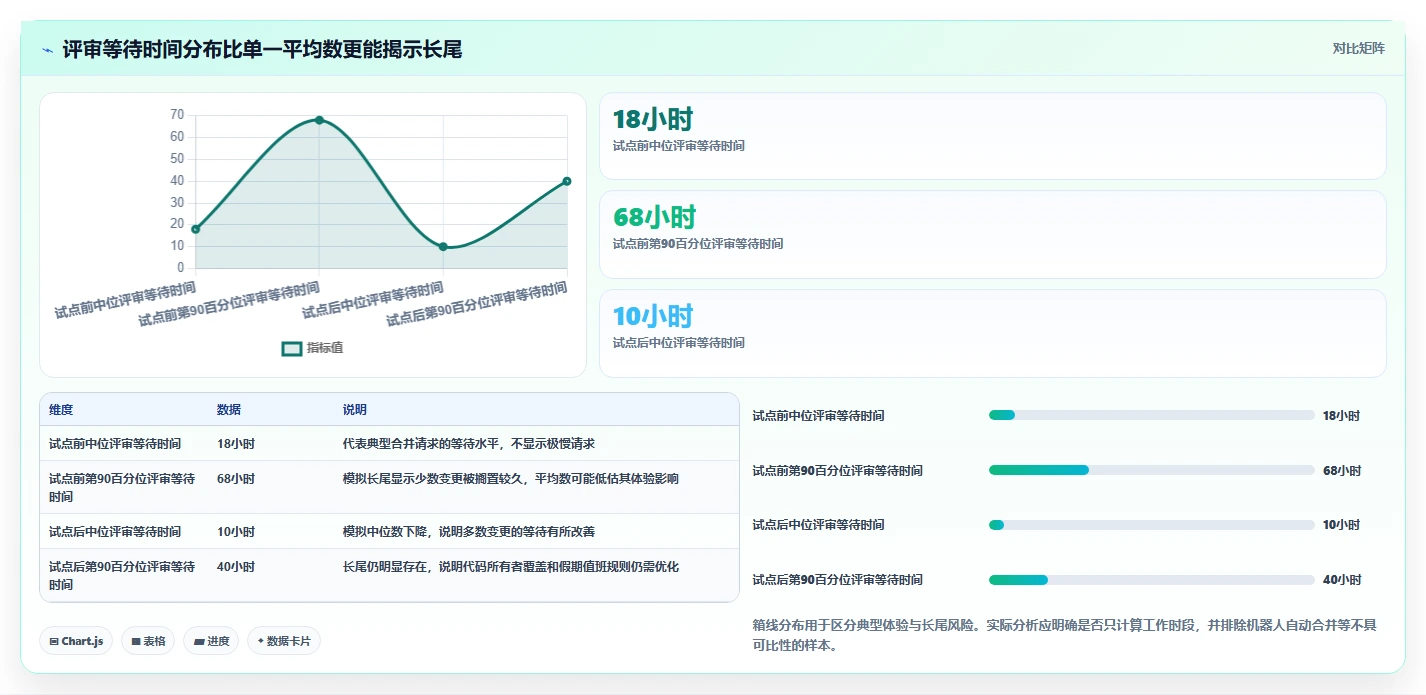Click the x-axis label 试点后中位评审等待时间 in chart
This screenshot has width=1426, height=695.
point(373,300)
